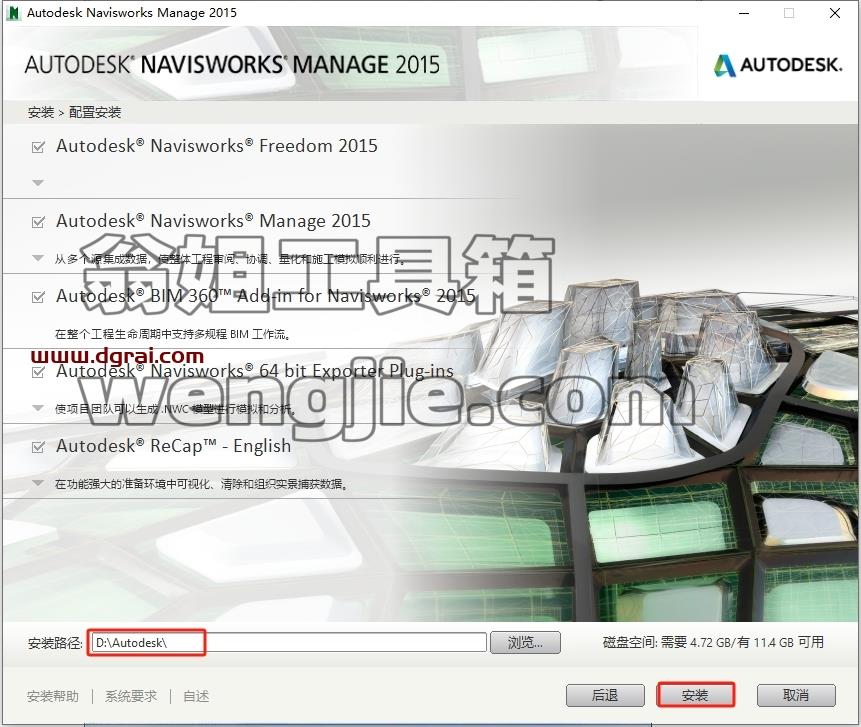Click the disk space 4.72 GB text

coord(713,642)
